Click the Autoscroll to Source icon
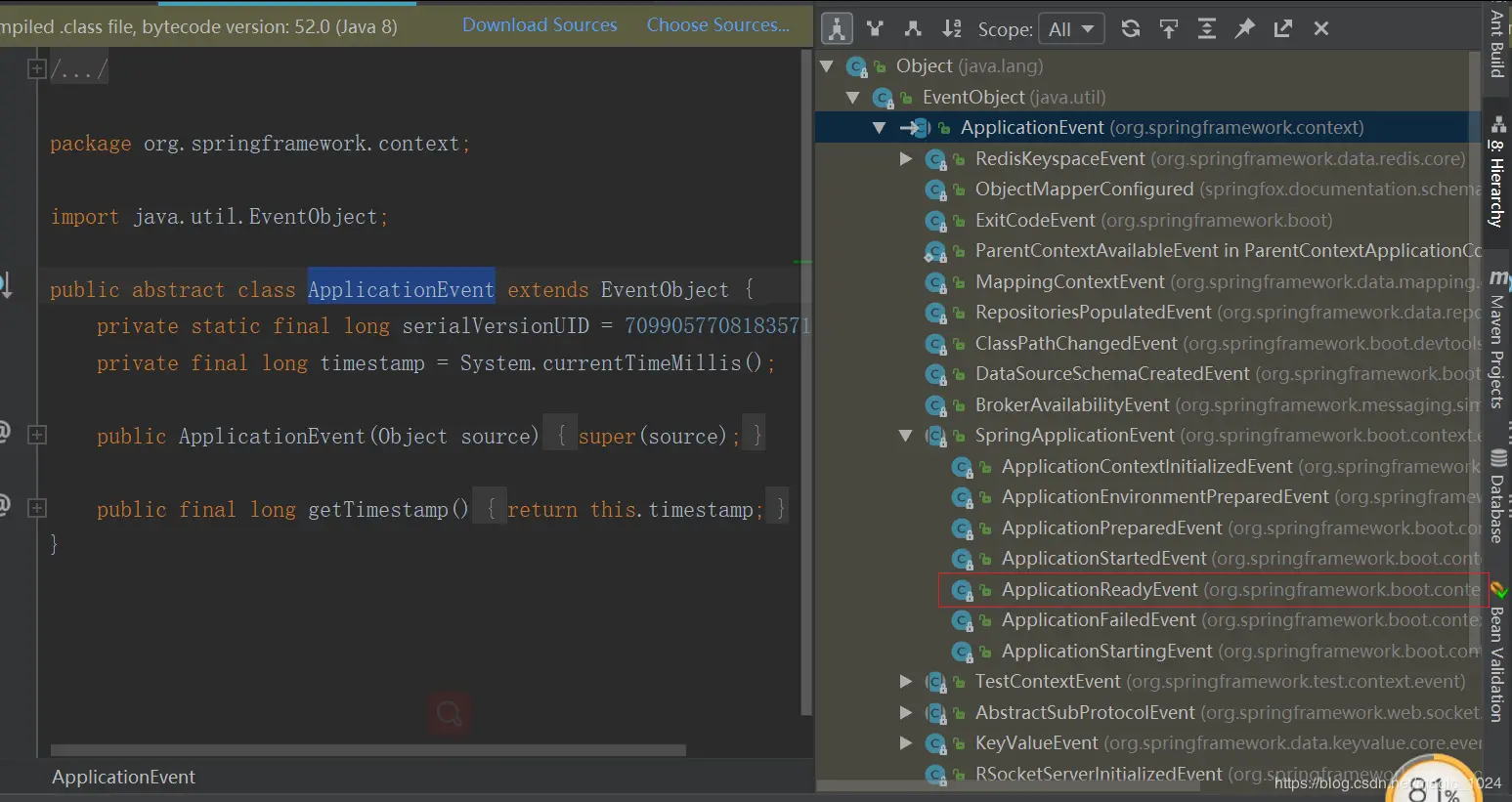 click(1169, 29)
